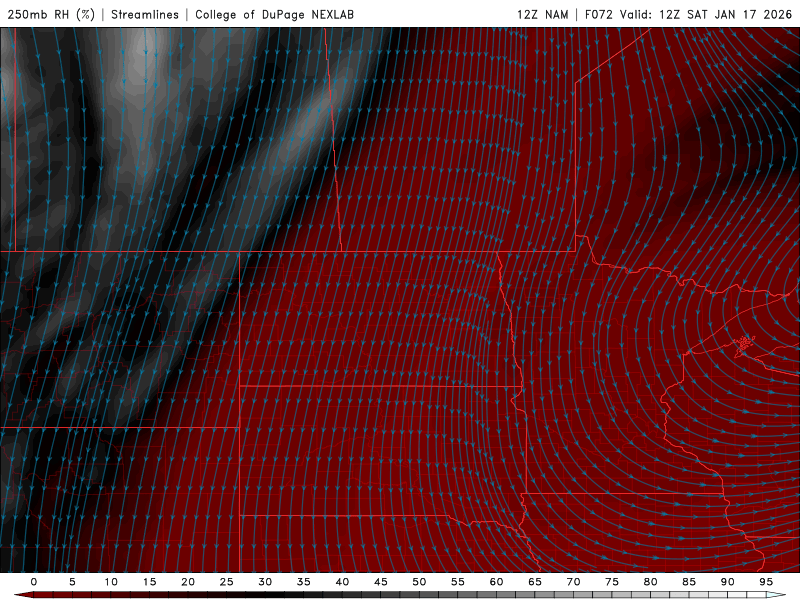Viewport: 800px width, 600px height.
Task: Click the colorbar label '35'
Action: 303,582
